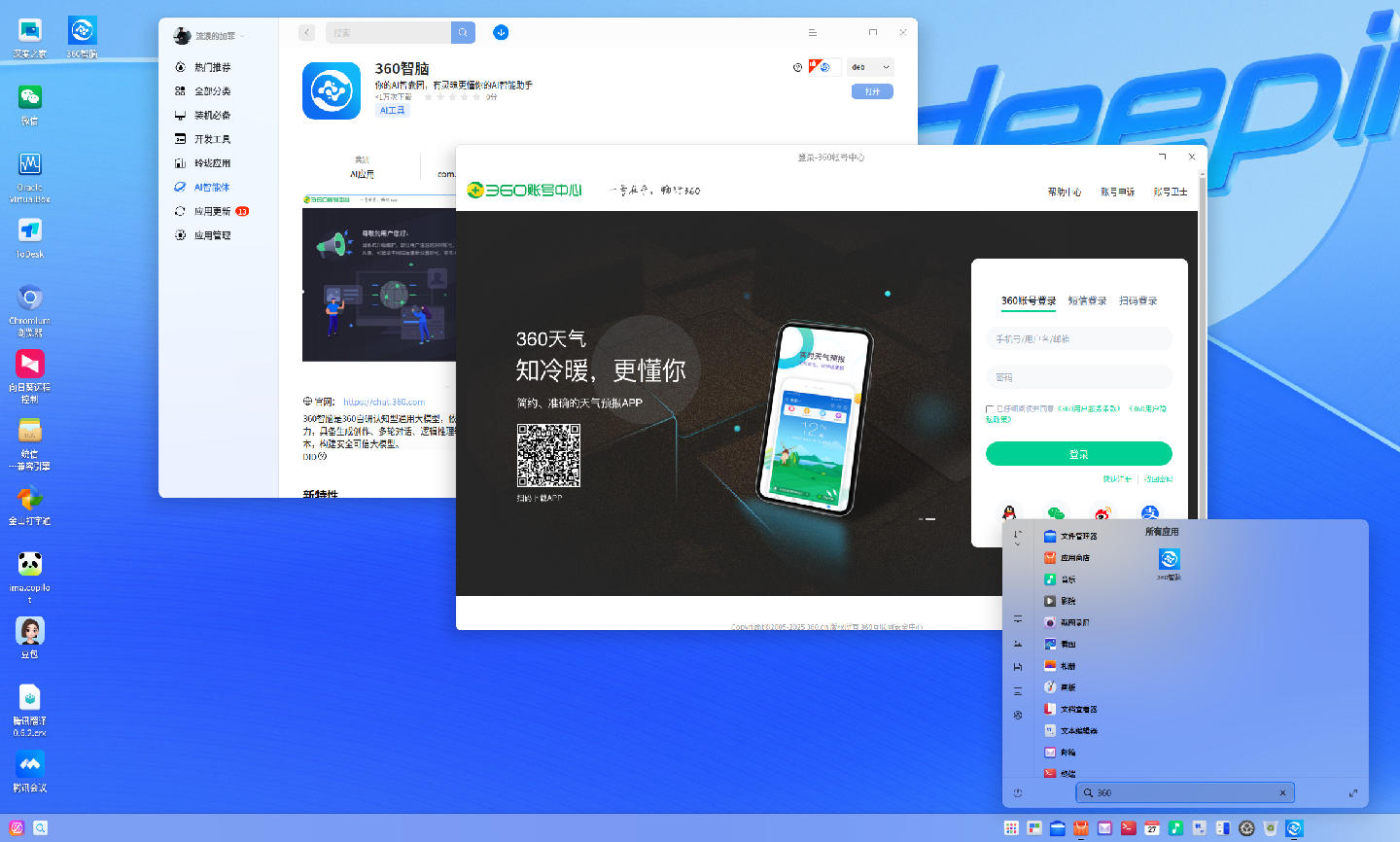Open 应用商店 in the launcher app list
Viewport: 1400px width, 842px height.
(1067, 558)
